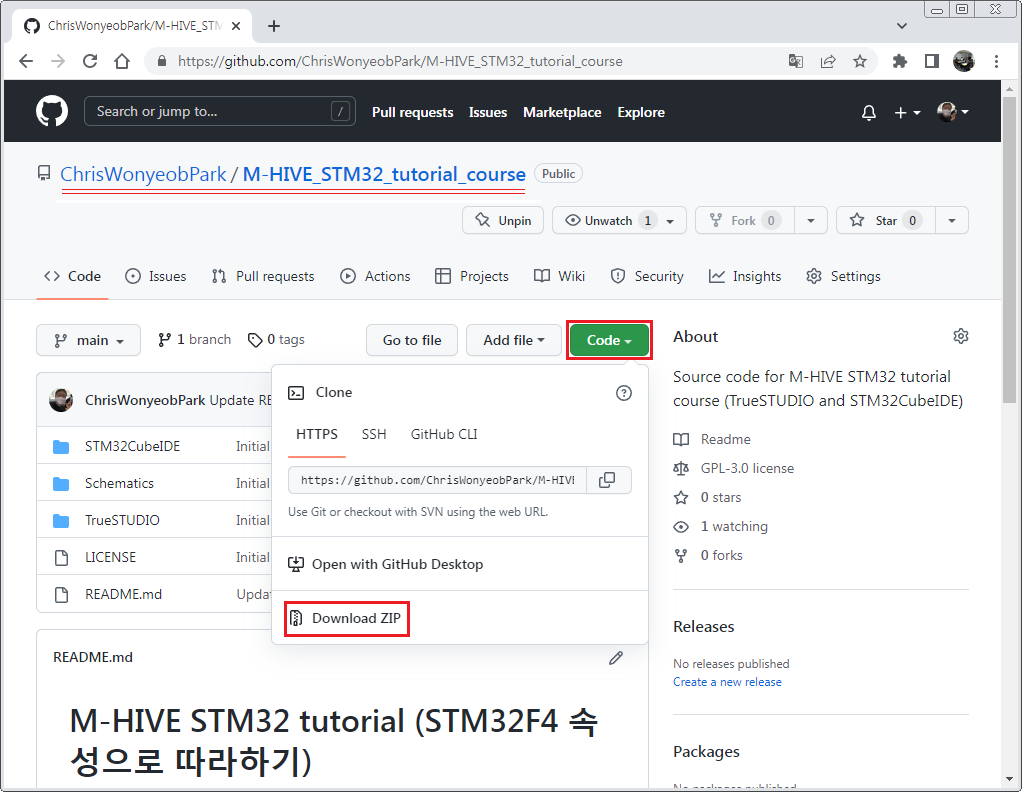Open browser extensions puzzle icon
Image resolution: width=1022 pixels, height=792 pixels.
899,61
